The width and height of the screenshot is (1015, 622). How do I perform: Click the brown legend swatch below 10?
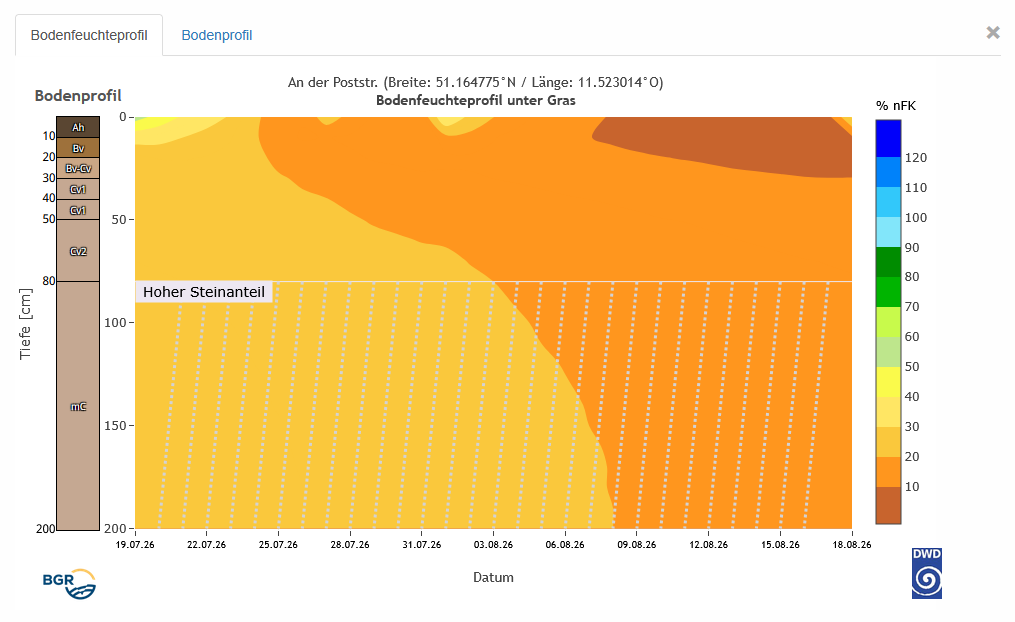click(888, 505)
